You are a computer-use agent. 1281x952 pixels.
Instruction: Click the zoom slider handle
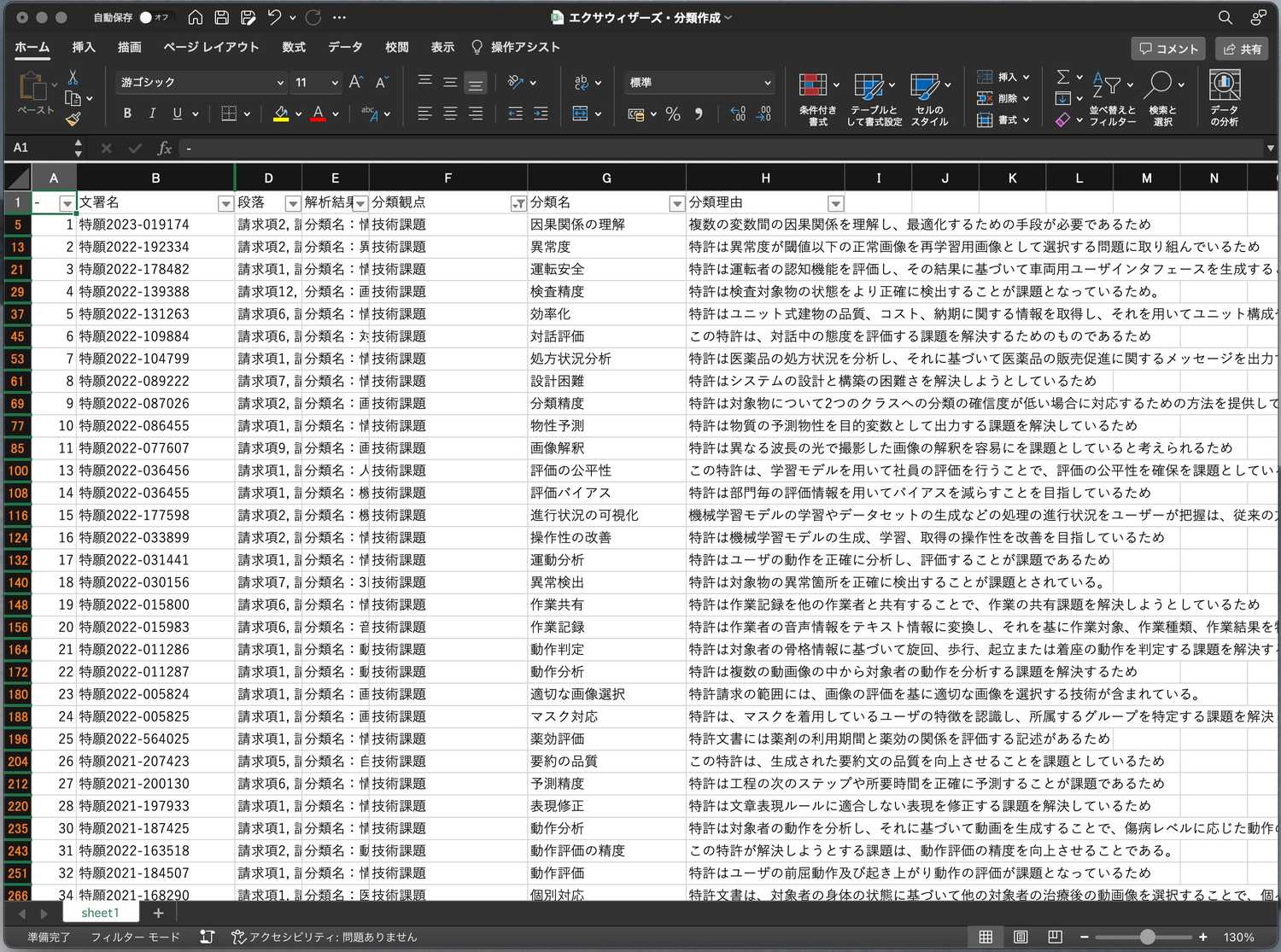(1148, 937)
